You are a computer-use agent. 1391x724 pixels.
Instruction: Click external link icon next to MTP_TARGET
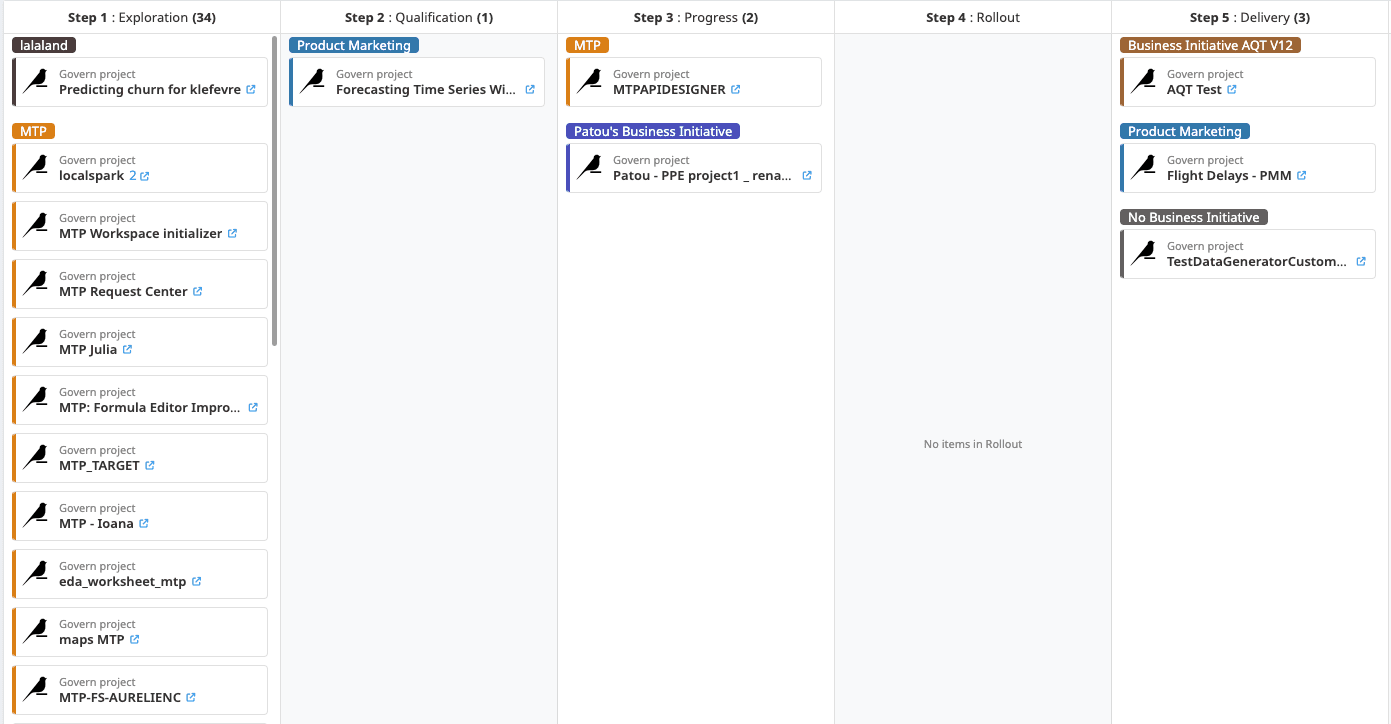point(150,466)
